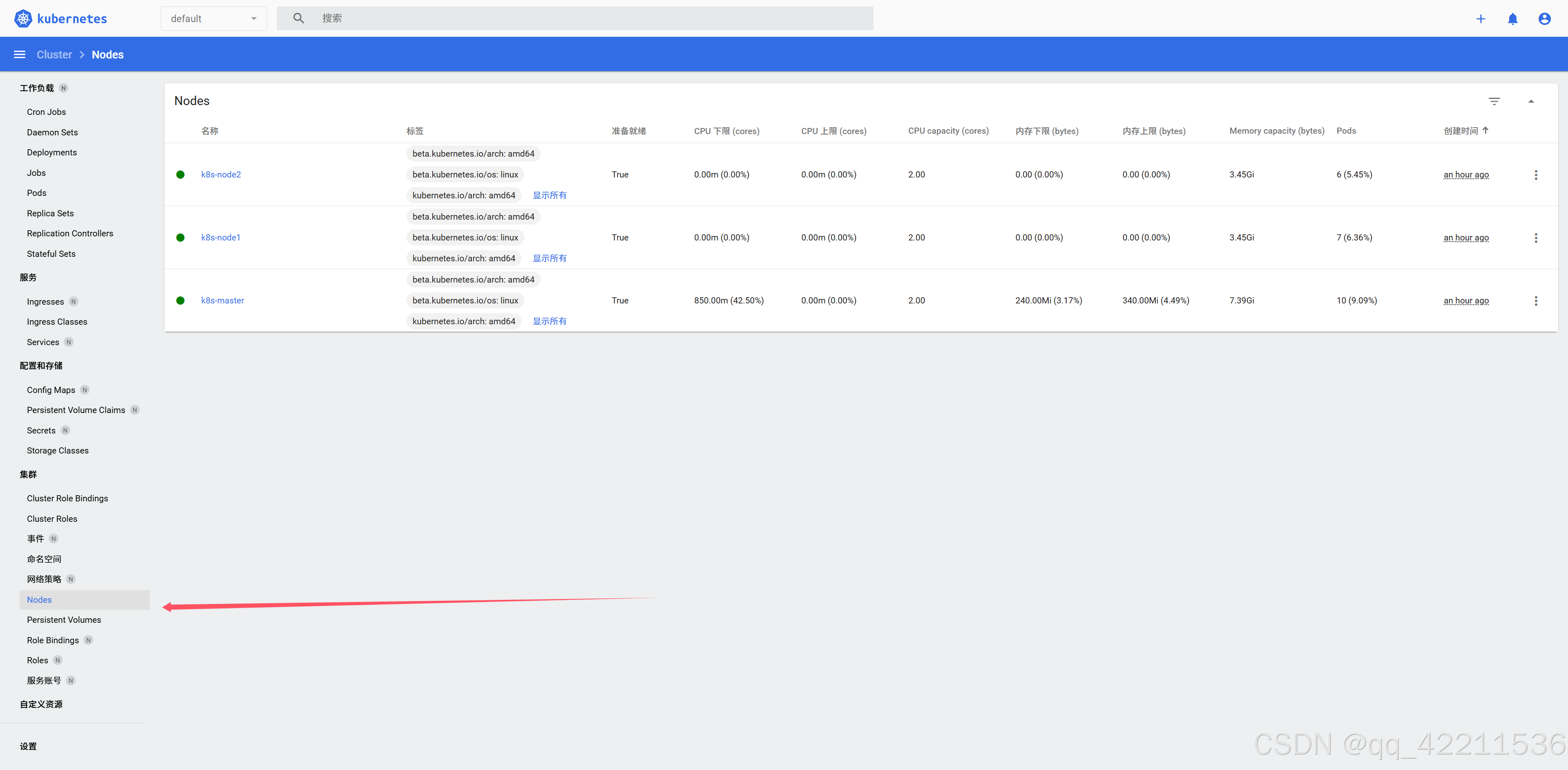Screen dimensions: 1568x770
Task: Show all labels for k8s-node1
Action: 549,258
